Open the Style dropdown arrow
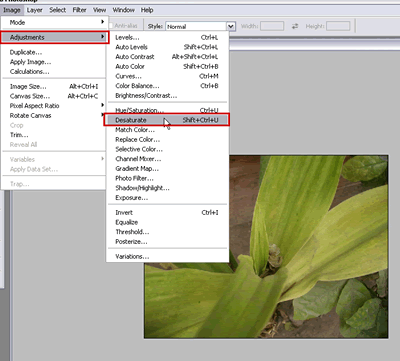Image resolution: width=400 pixels, height=361 pixels. coord(231,26)
